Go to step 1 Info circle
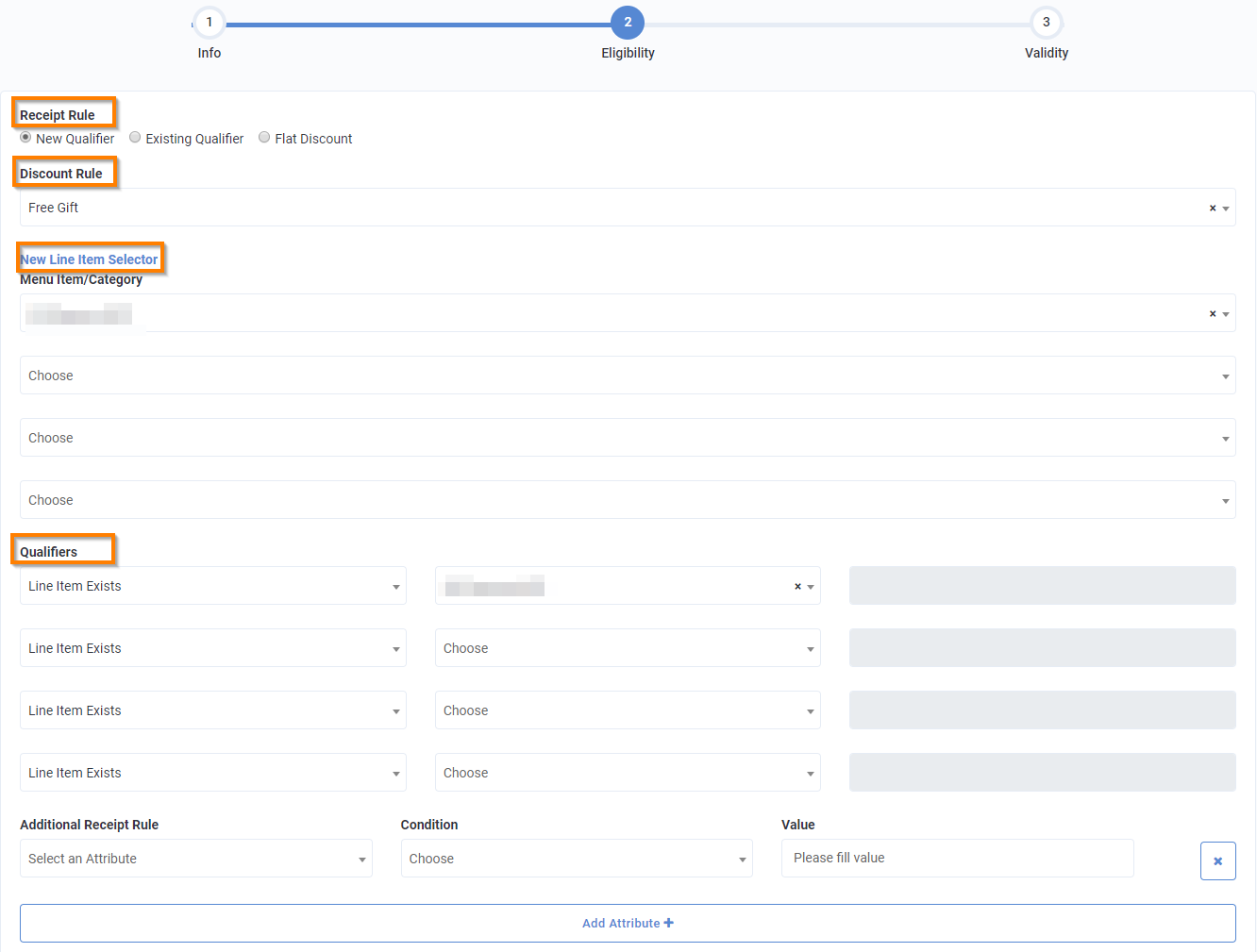This screenshot has width=1257, height=952. click(x=209, y=23)
